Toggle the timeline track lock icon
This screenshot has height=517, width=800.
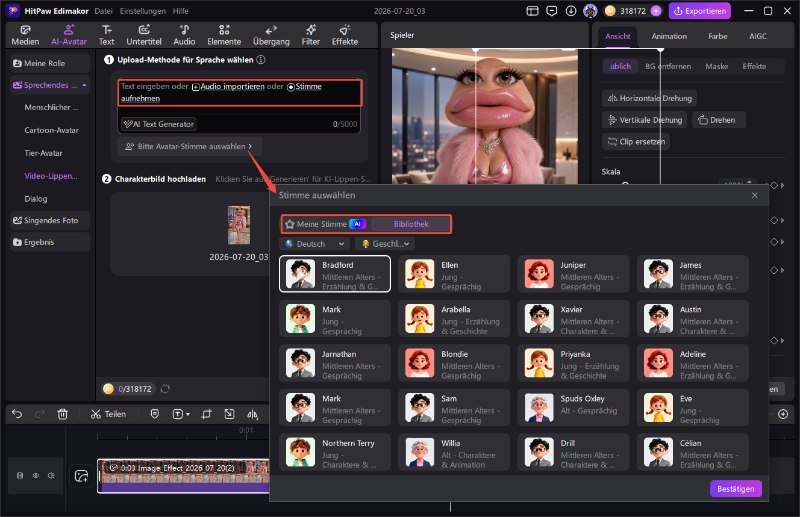click(20, 475)
